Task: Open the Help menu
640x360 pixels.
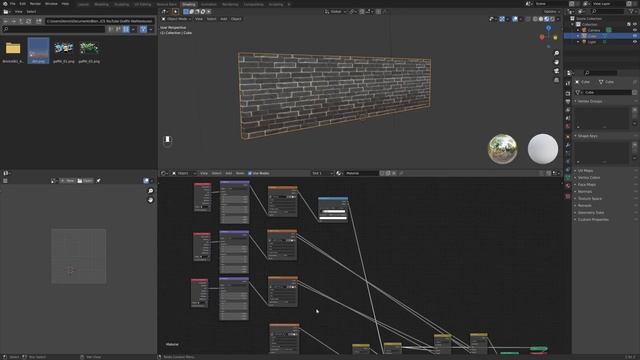Action: pos(65,4)
